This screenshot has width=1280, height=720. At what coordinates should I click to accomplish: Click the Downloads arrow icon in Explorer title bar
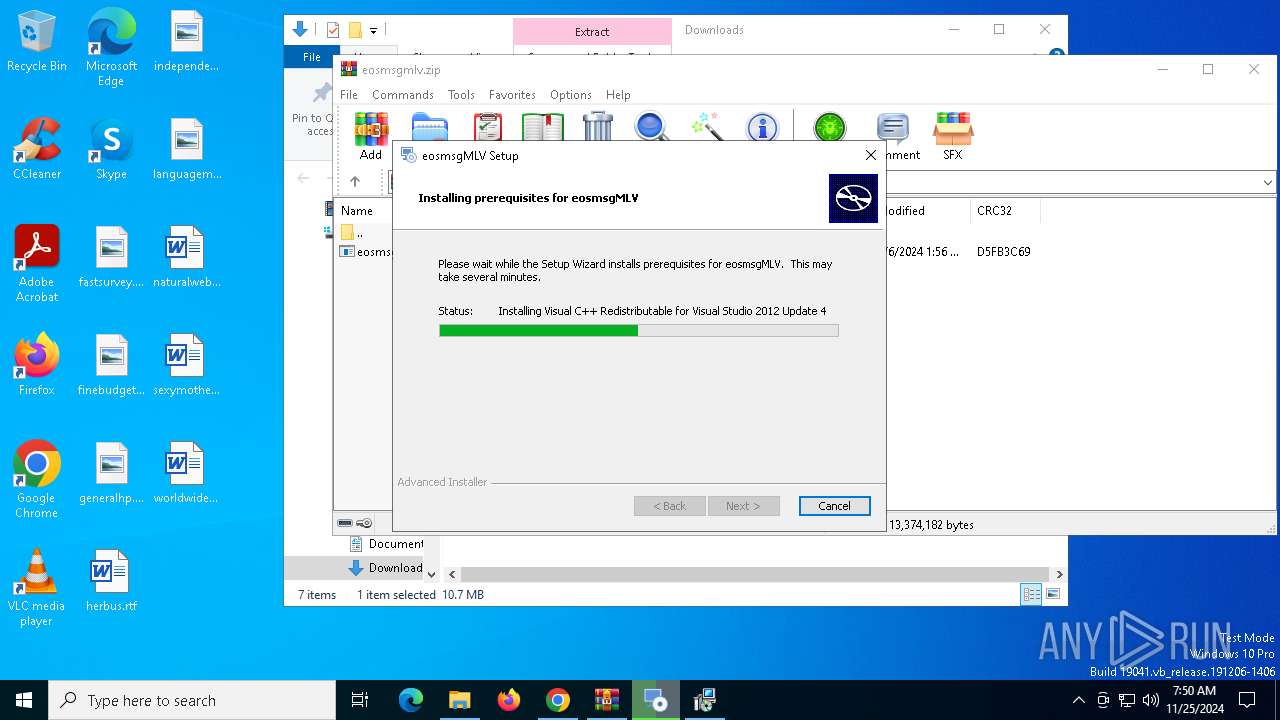(x=300, y=30)
